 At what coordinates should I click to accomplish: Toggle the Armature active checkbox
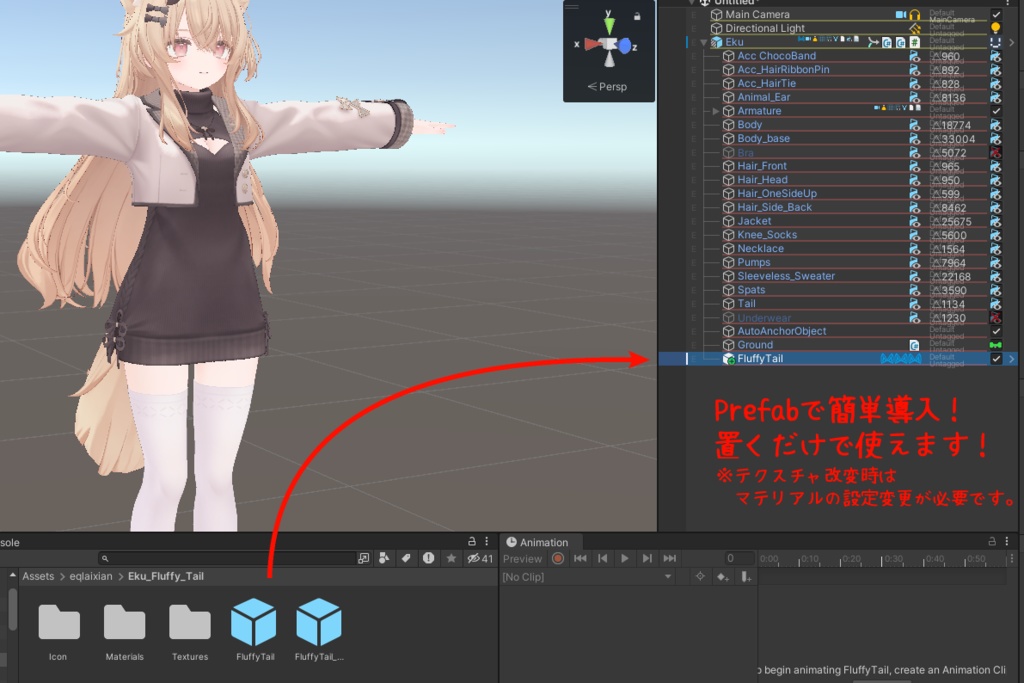996,110
